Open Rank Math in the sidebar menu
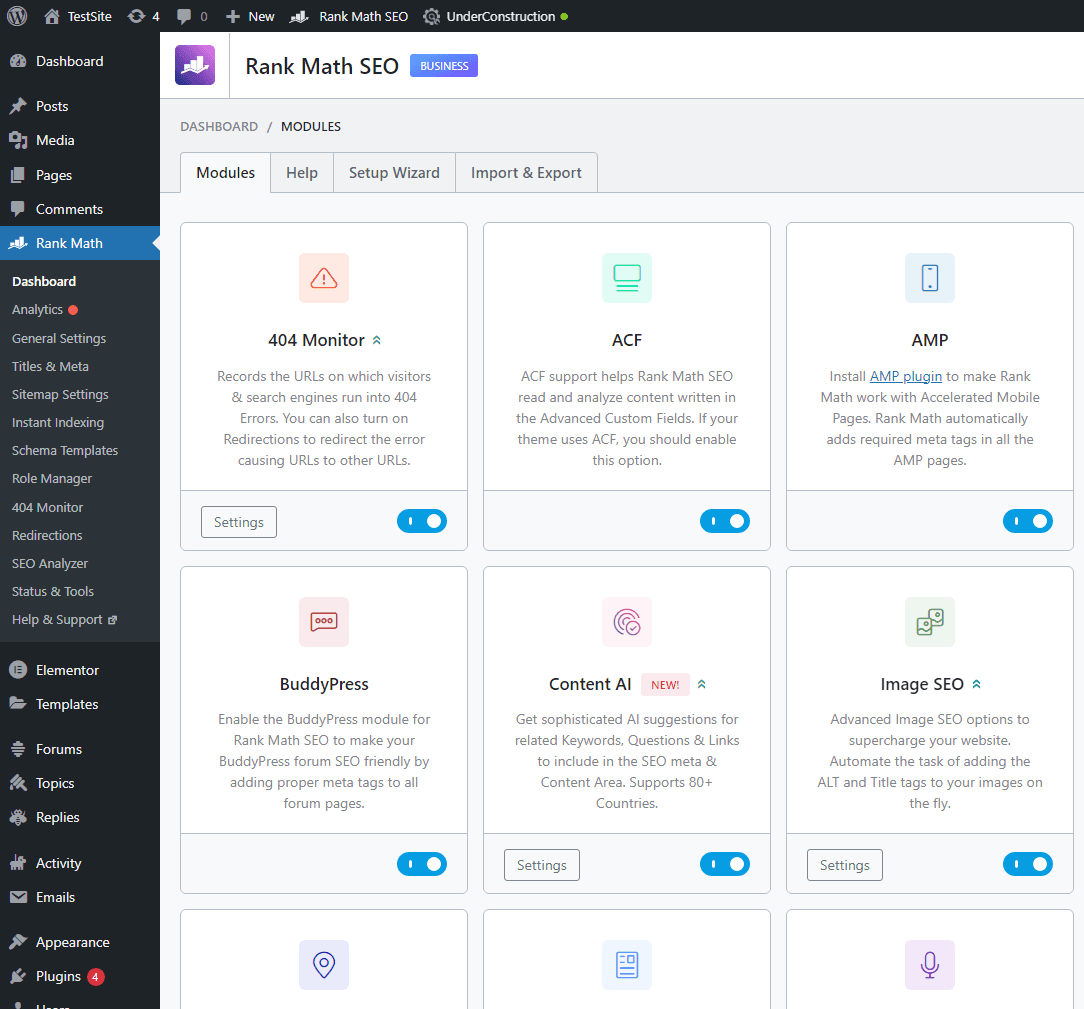 80,243
